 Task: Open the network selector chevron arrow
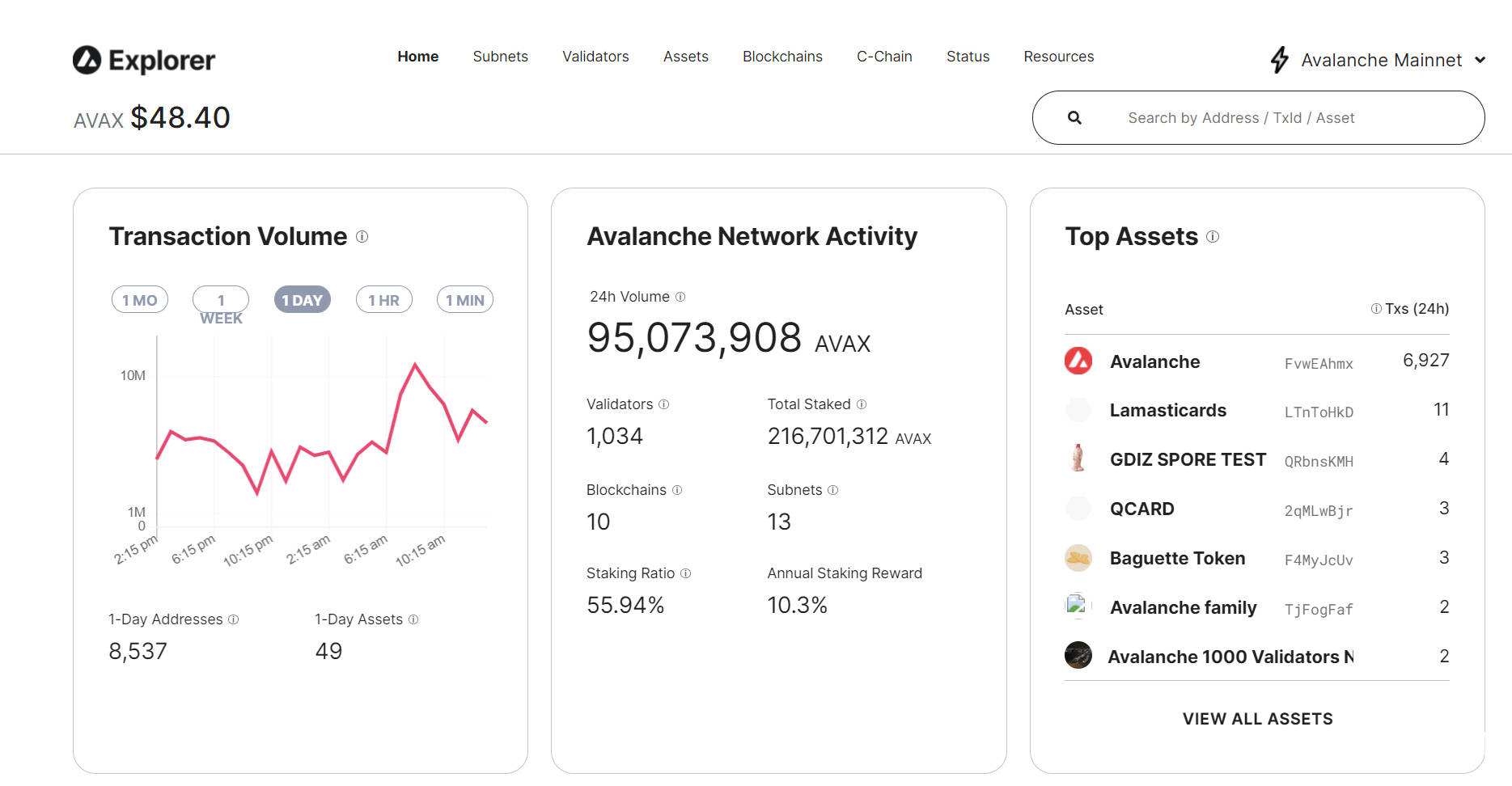click(1480, 60)
